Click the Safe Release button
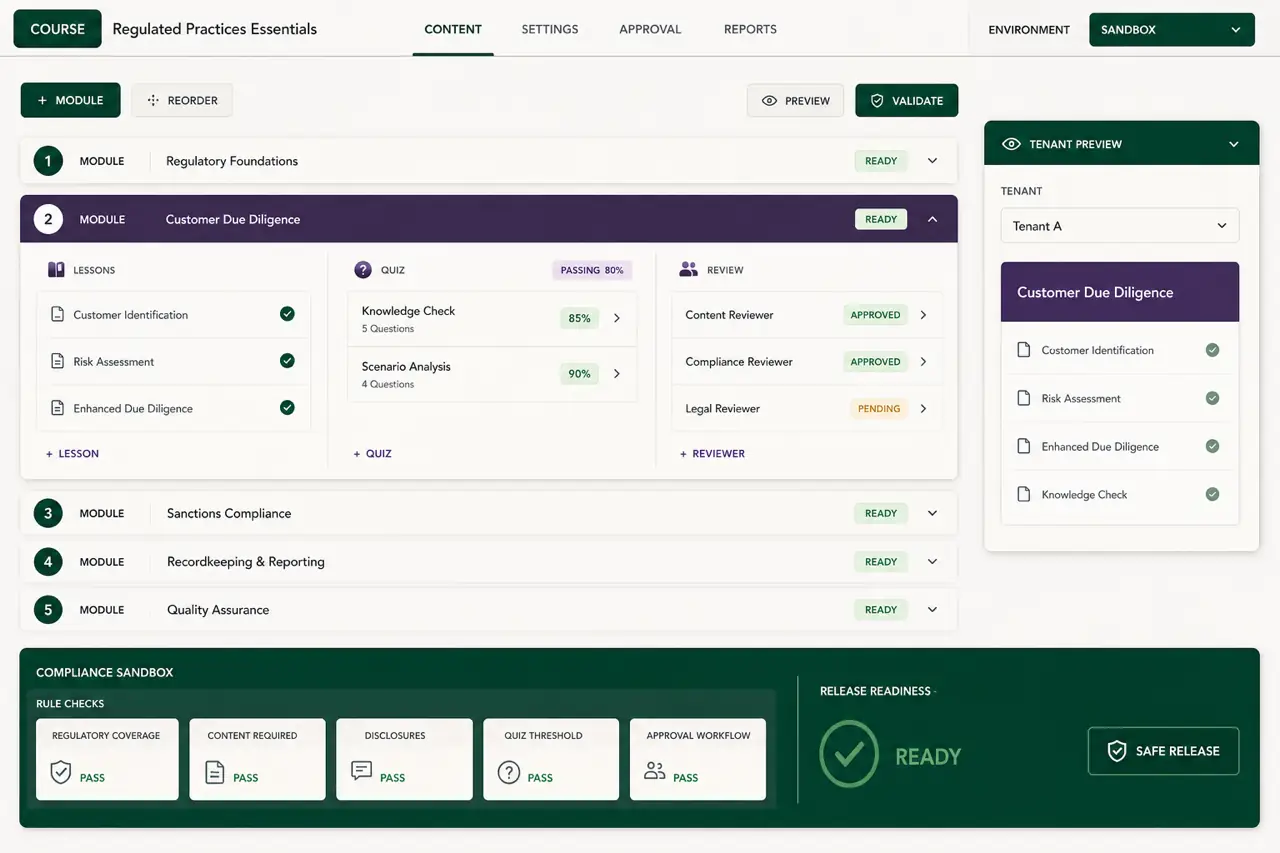 click(x=1163, y=751)
